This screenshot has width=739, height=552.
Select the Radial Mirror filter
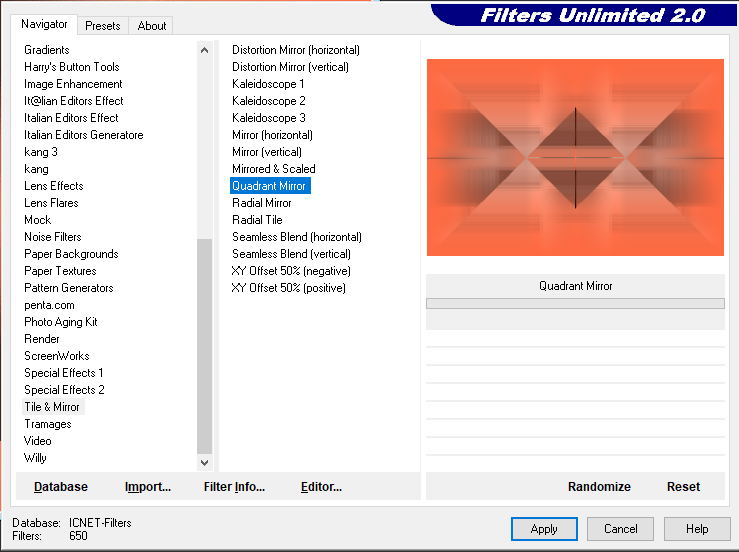(262, 203)
